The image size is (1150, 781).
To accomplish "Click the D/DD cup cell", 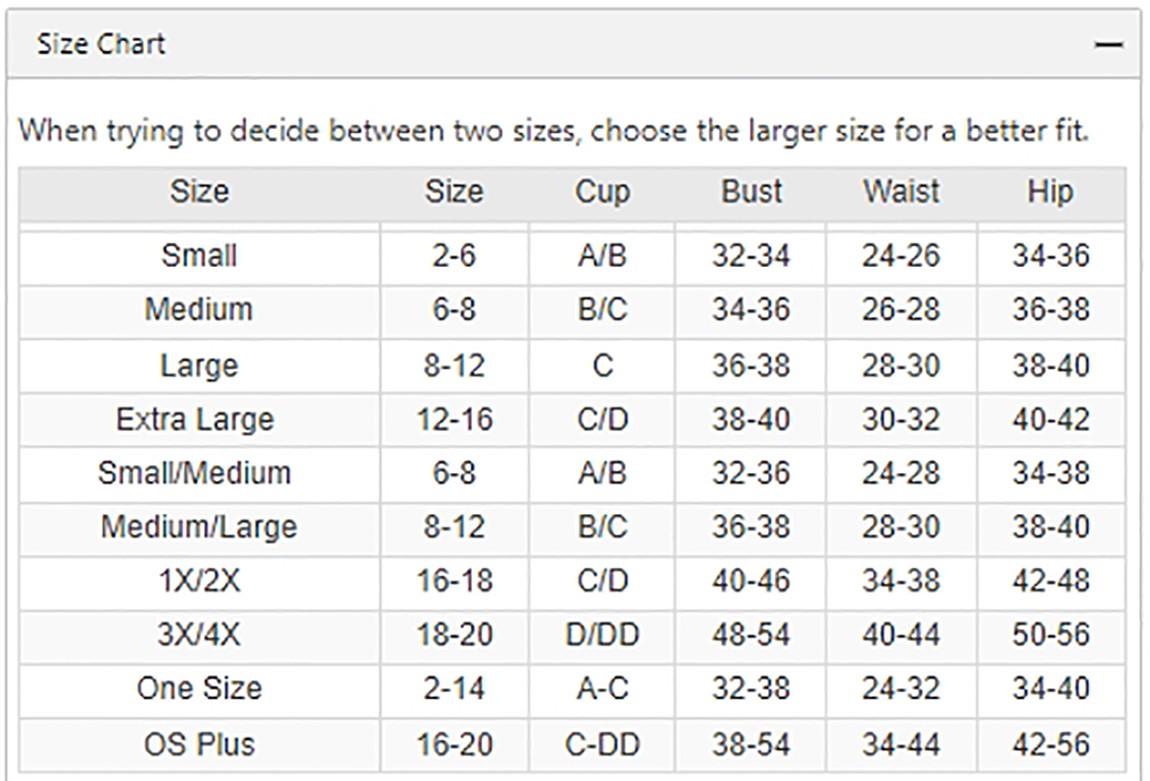I will pyautogui.click(x=602, y=634).
